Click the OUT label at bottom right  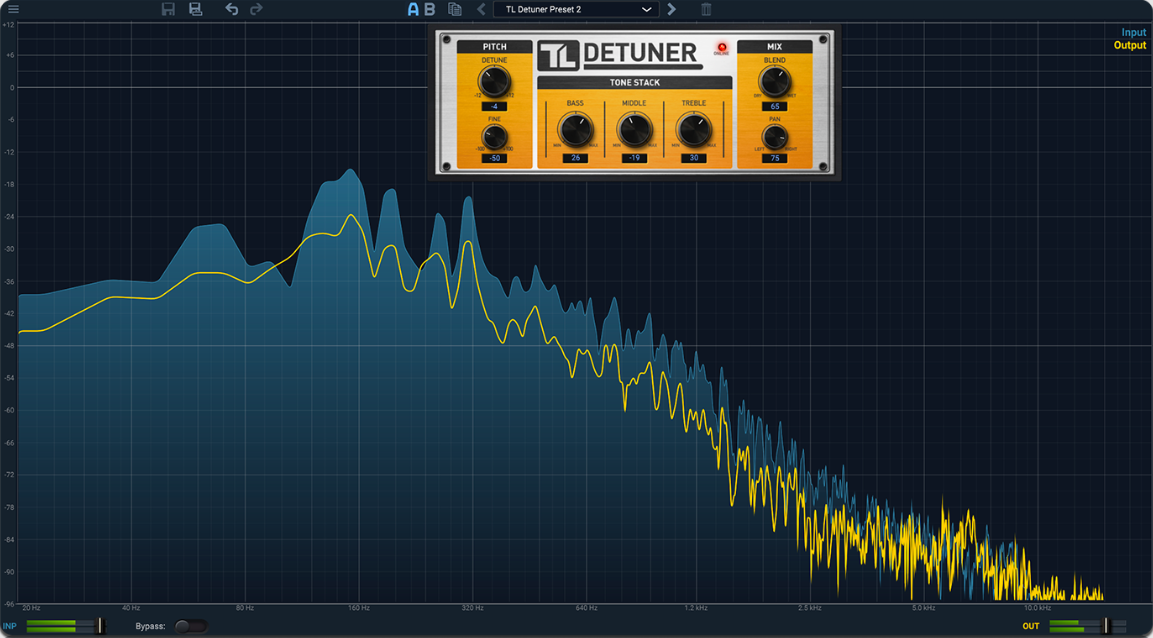(x=1031, y=626)
